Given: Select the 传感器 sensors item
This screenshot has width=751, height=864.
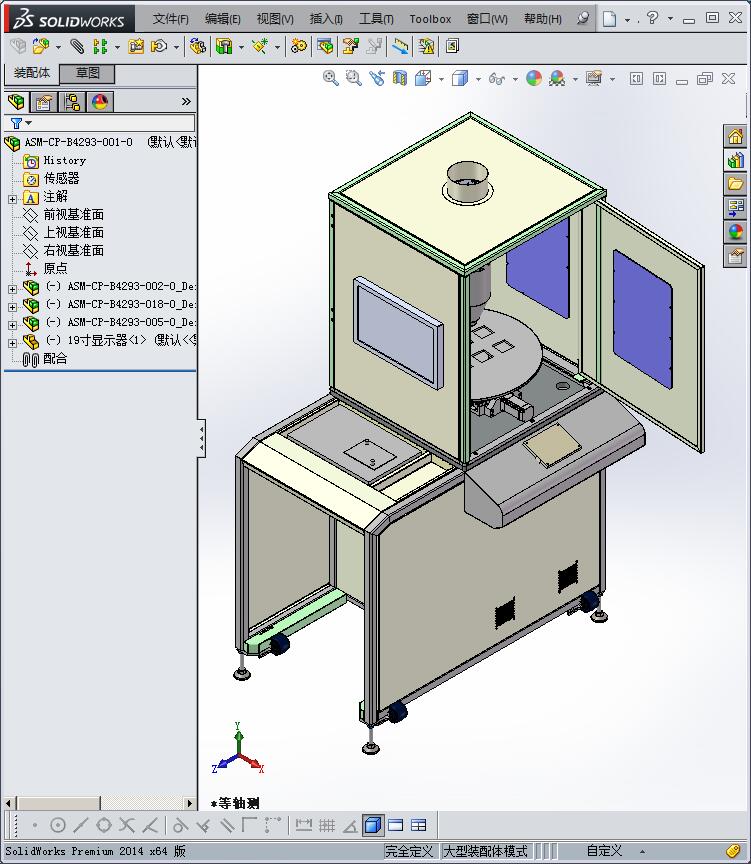Looking at the screenshot, I should 61,179.
